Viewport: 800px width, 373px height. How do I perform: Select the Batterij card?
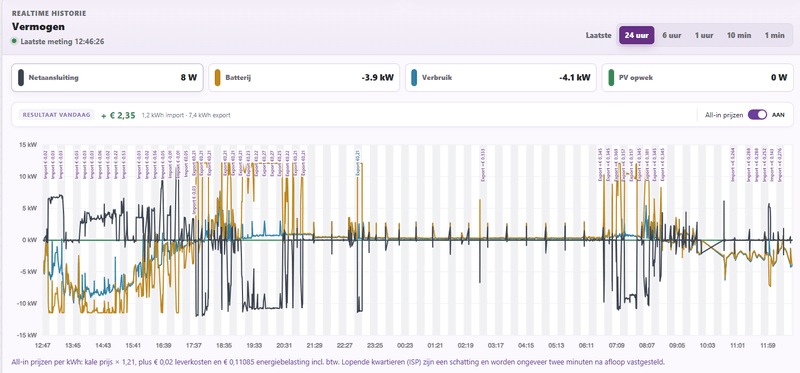[304, 78]
